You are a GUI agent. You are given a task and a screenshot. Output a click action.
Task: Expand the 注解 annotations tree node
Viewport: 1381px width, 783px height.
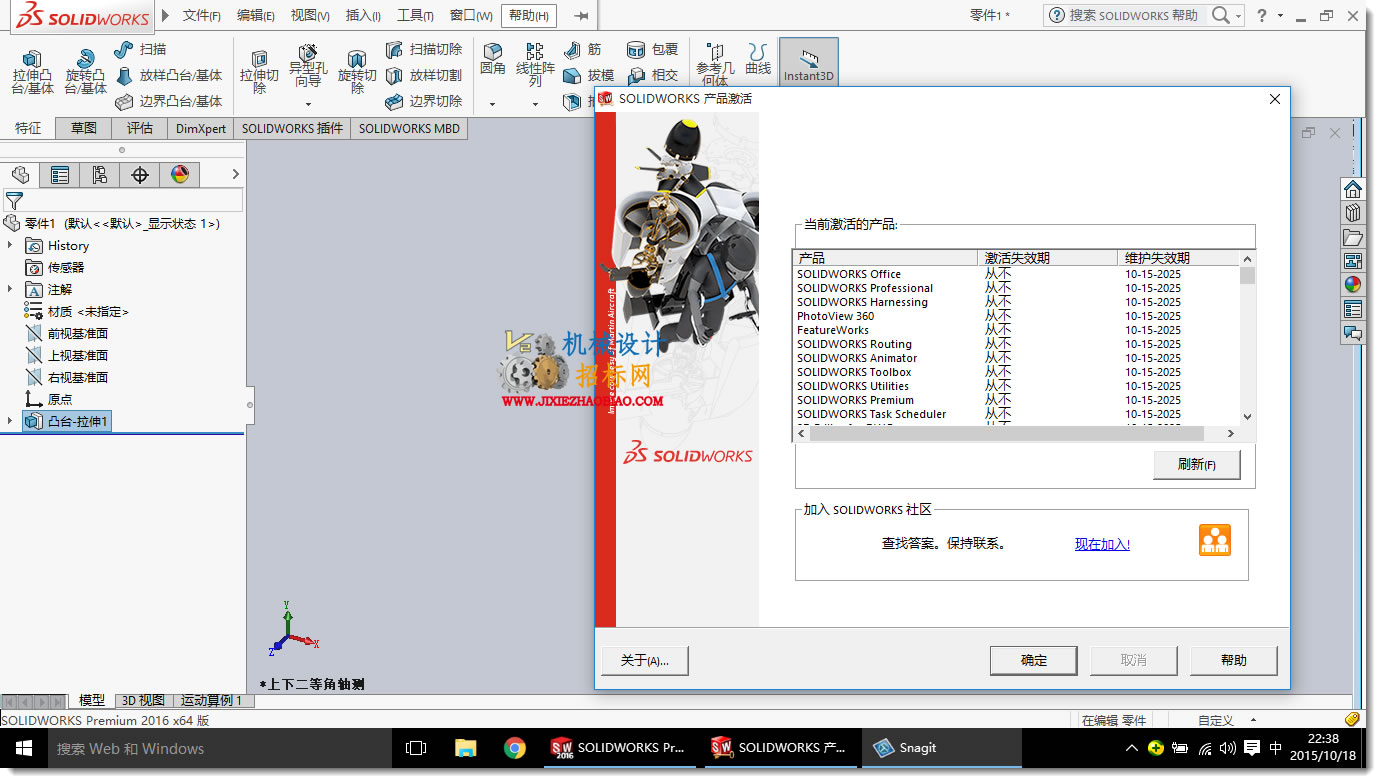[10, 289]
